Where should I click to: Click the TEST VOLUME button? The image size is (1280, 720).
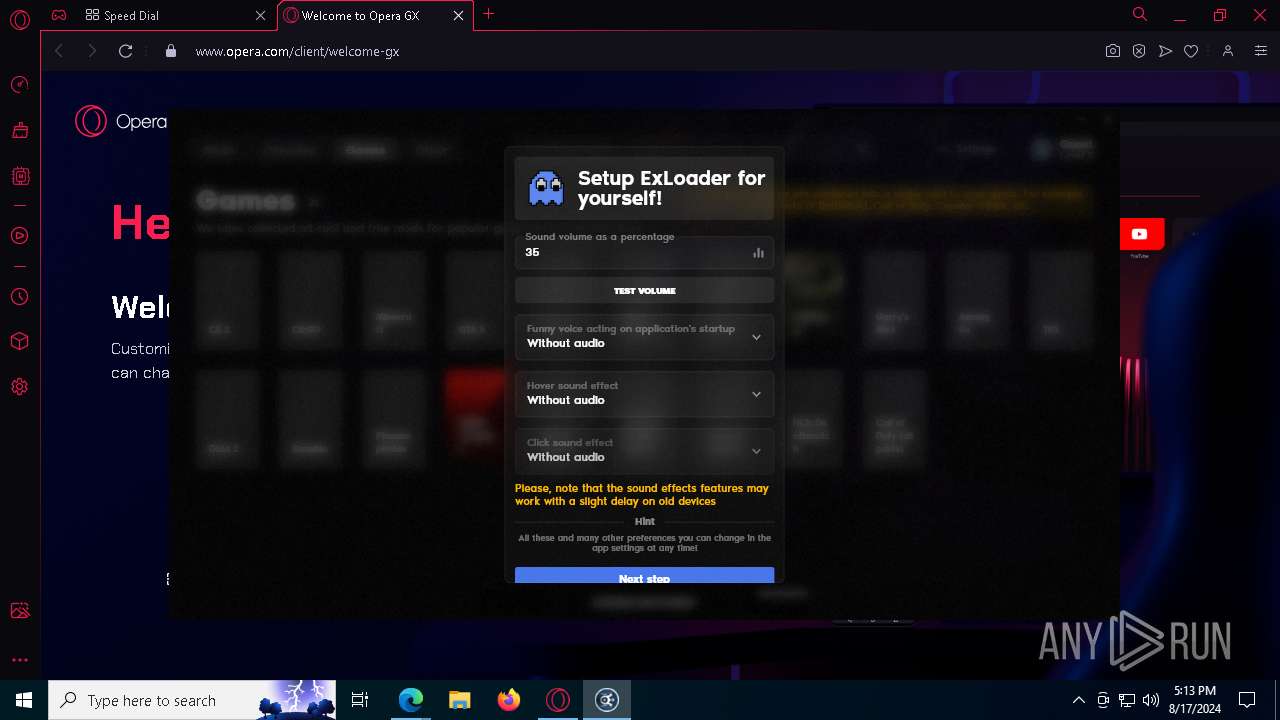pyautogui.click(x=644, y=291)
